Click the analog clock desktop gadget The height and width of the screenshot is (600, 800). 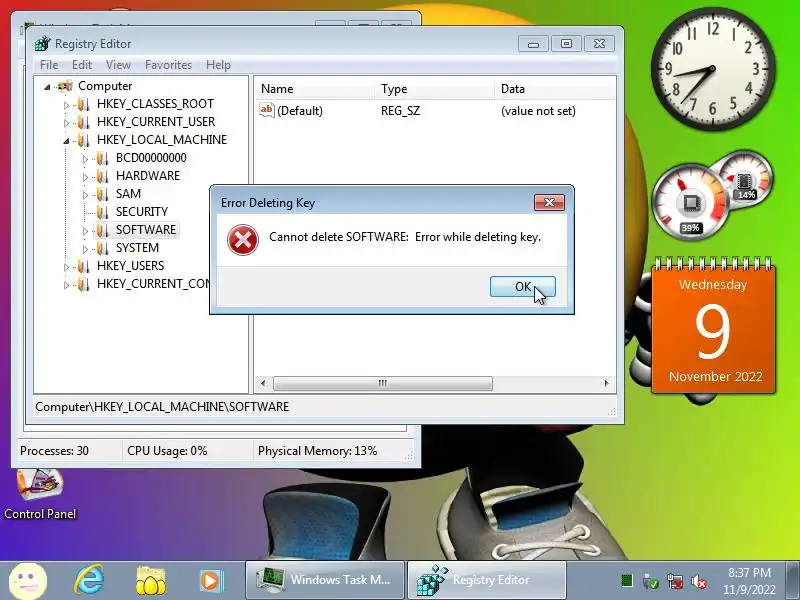[713, 69]
